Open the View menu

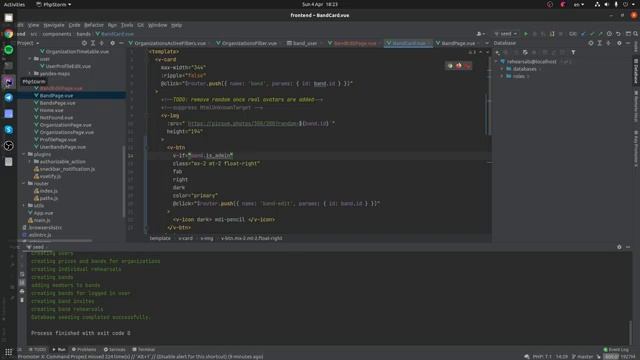pos(33,25)
